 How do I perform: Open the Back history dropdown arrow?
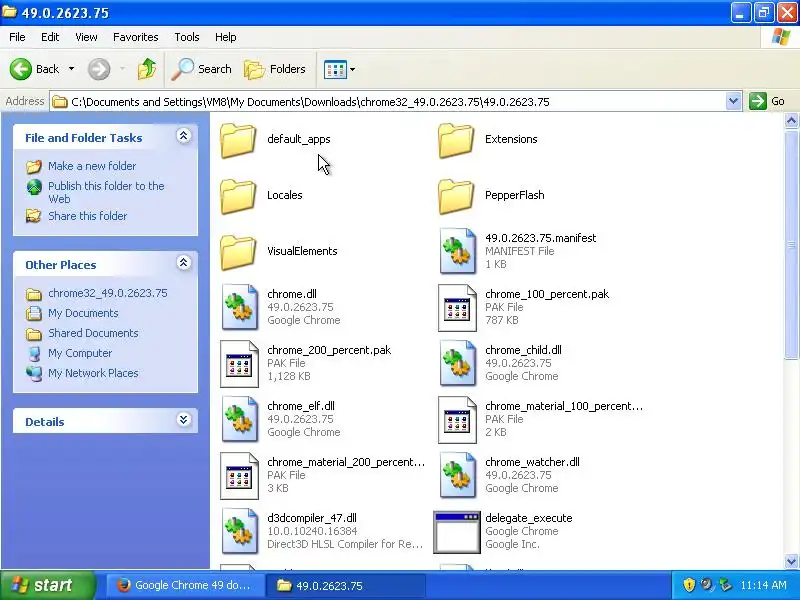tap(71, 69)
